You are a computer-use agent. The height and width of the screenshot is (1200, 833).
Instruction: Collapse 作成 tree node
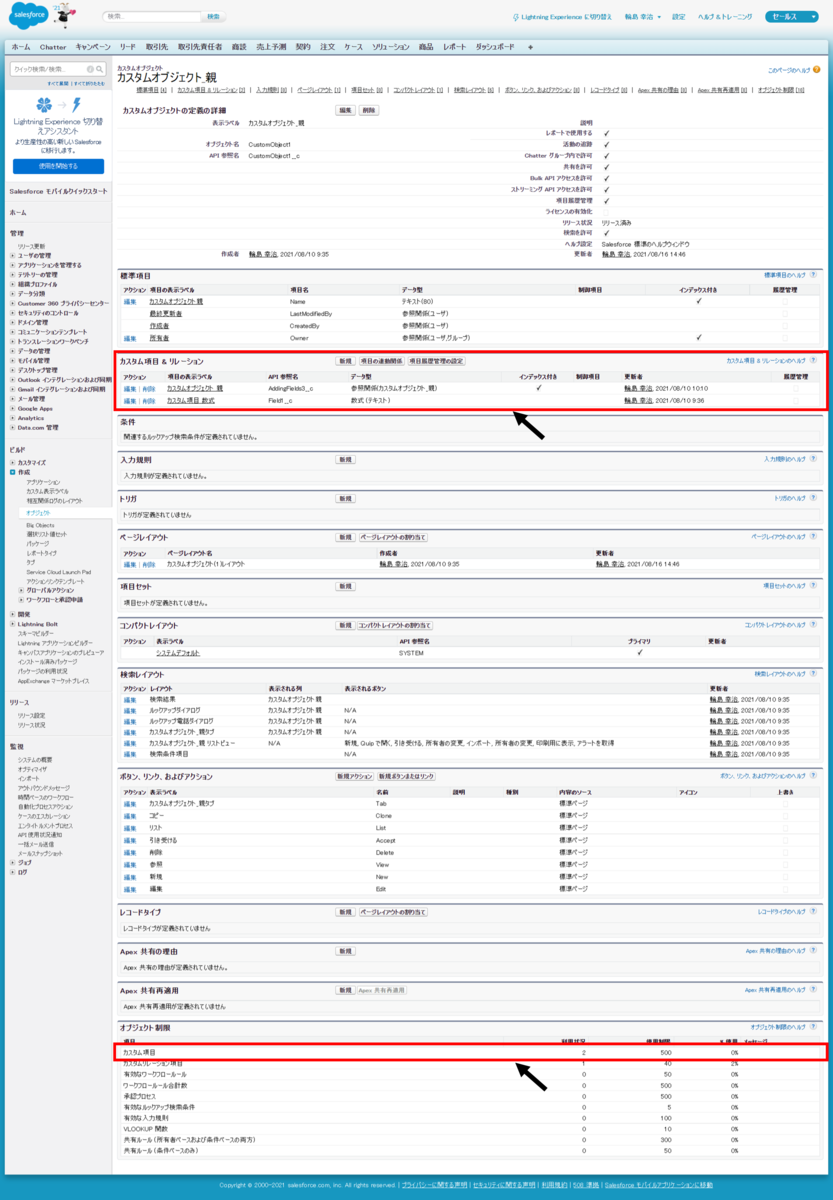(13, 472)
